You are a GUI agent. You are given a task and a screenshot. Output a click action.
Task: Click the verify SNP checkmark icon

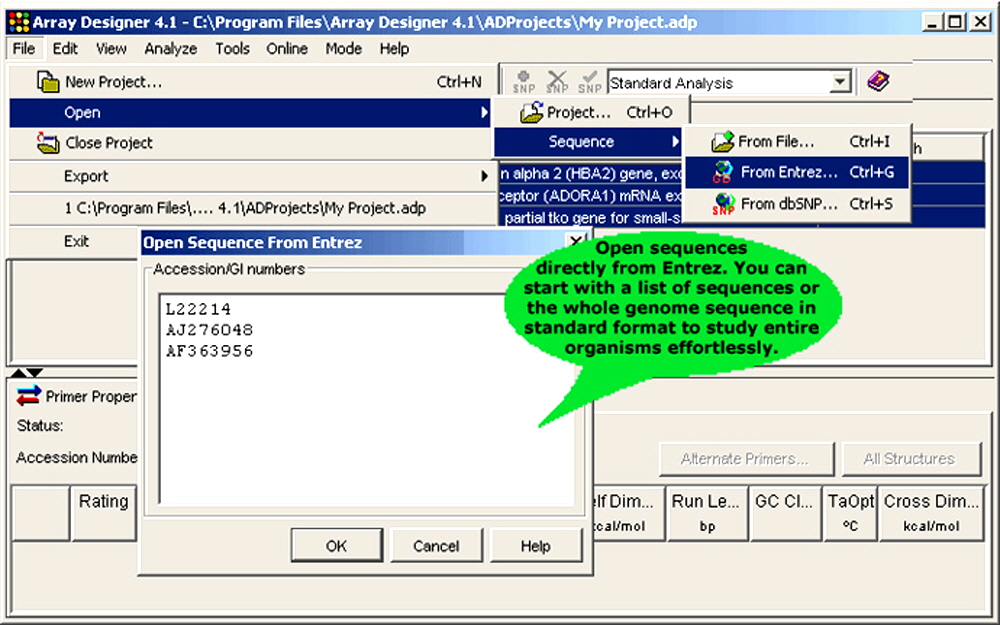click(x=590, y=82)
